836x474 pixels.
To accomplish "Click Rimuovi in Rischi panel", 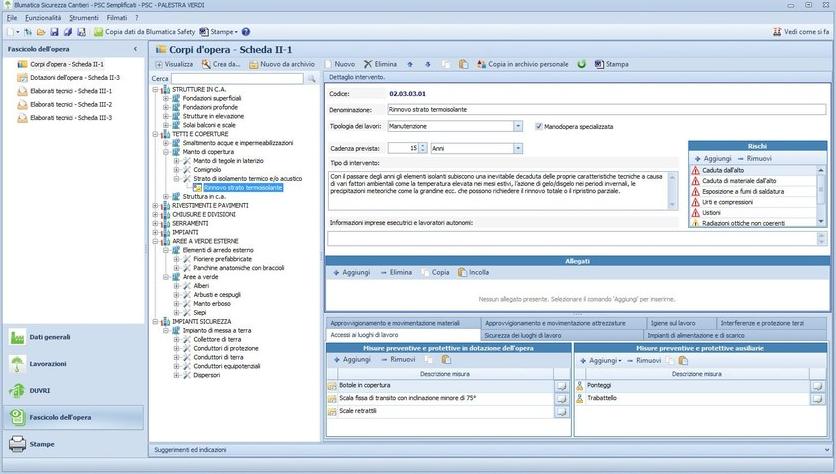I will [x=755, y=159].
